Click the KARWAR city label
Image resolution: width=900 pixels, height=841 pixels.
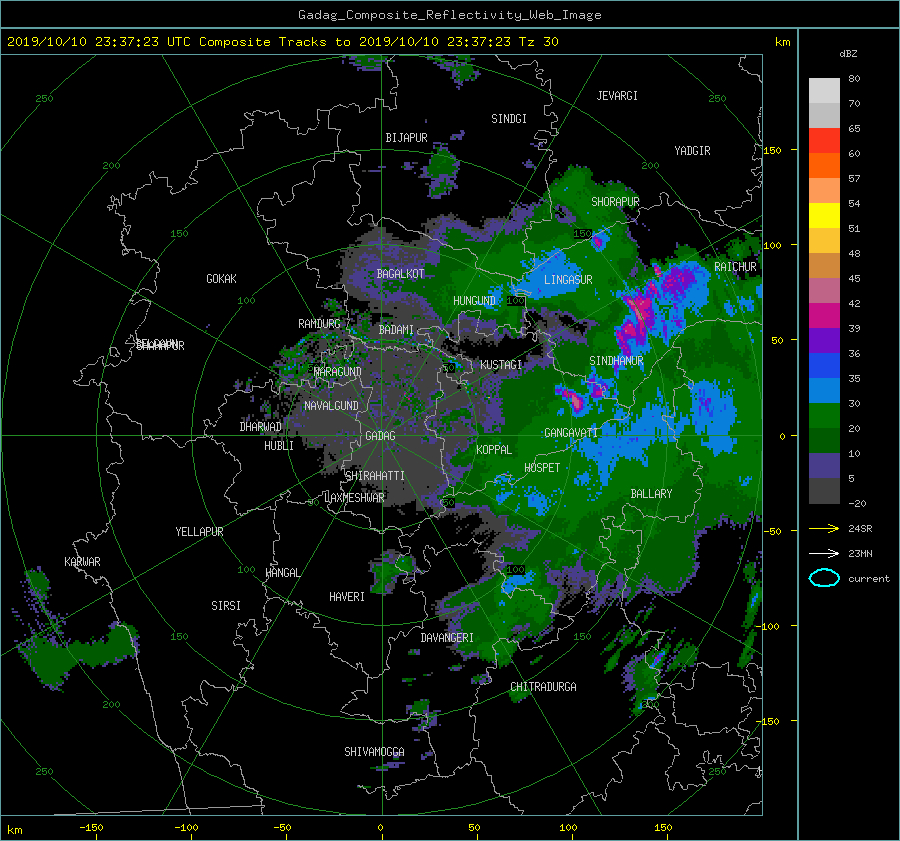point(82,562)
